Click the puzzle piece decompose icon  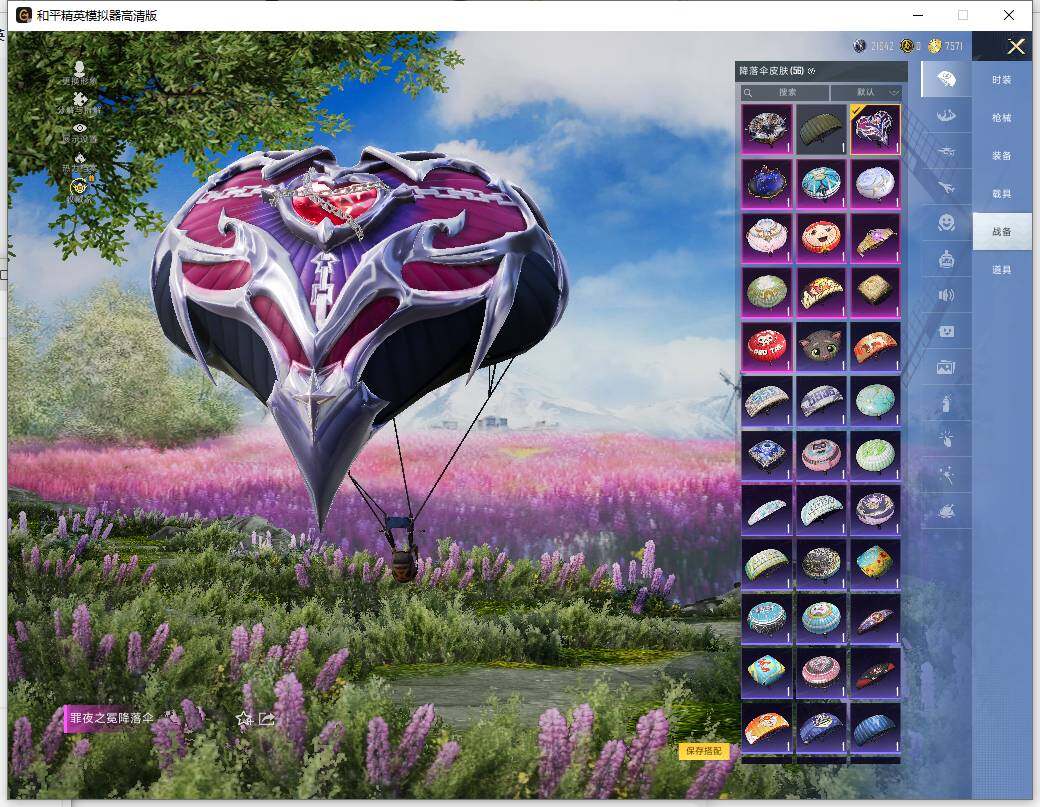click(x=80, y=99)
